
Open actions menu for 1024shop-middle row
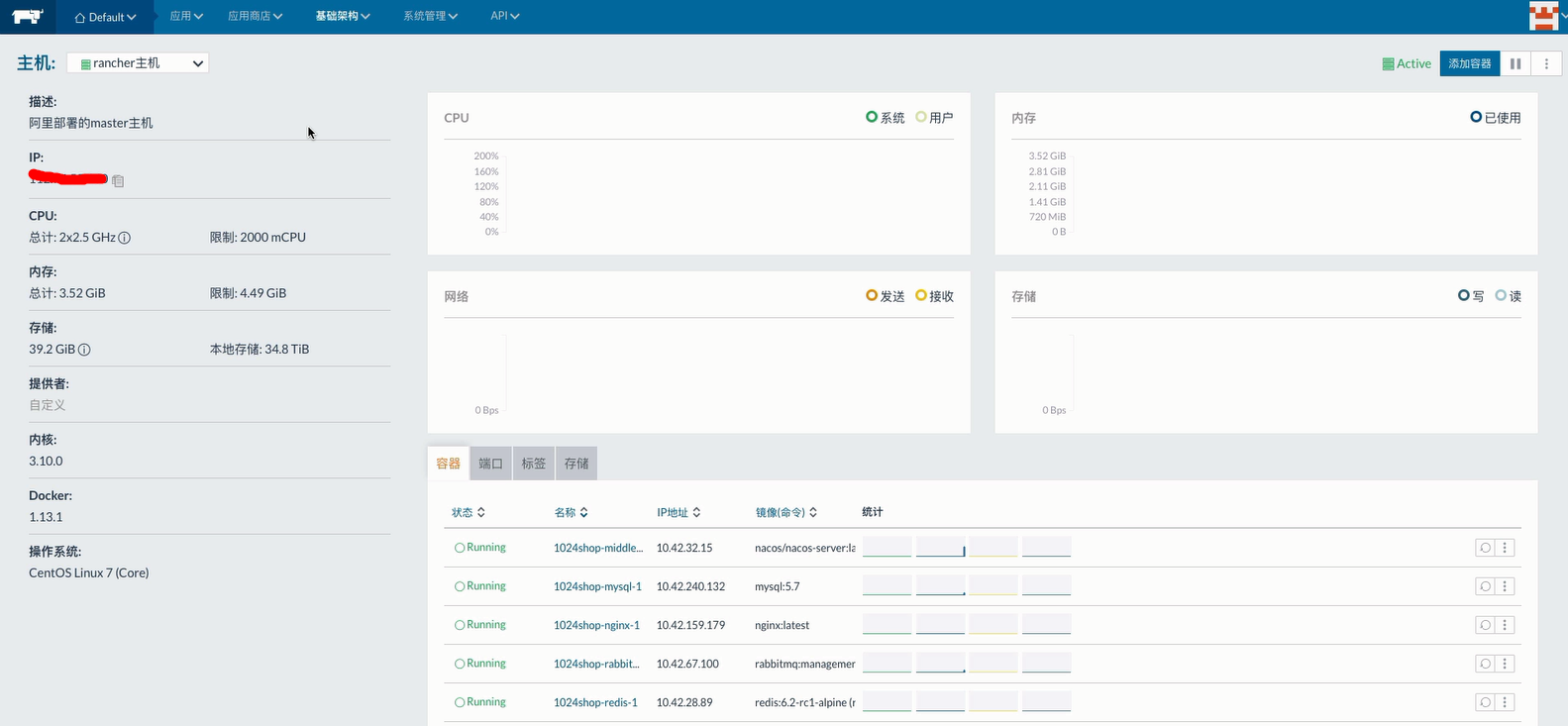click(1505, 548)
